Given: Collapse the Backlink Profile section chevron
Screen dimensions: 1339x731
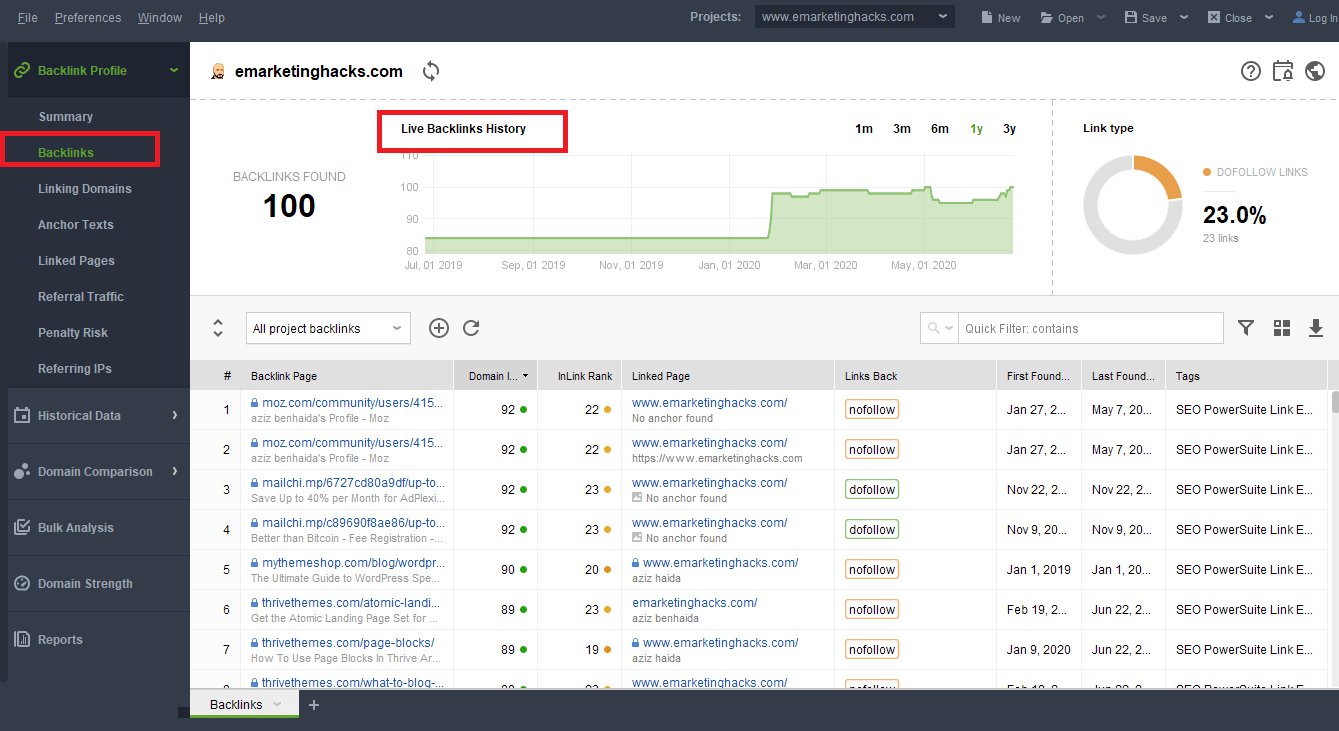Looking at the screenshot, I should pyautogui.click(x=174, y=71).
